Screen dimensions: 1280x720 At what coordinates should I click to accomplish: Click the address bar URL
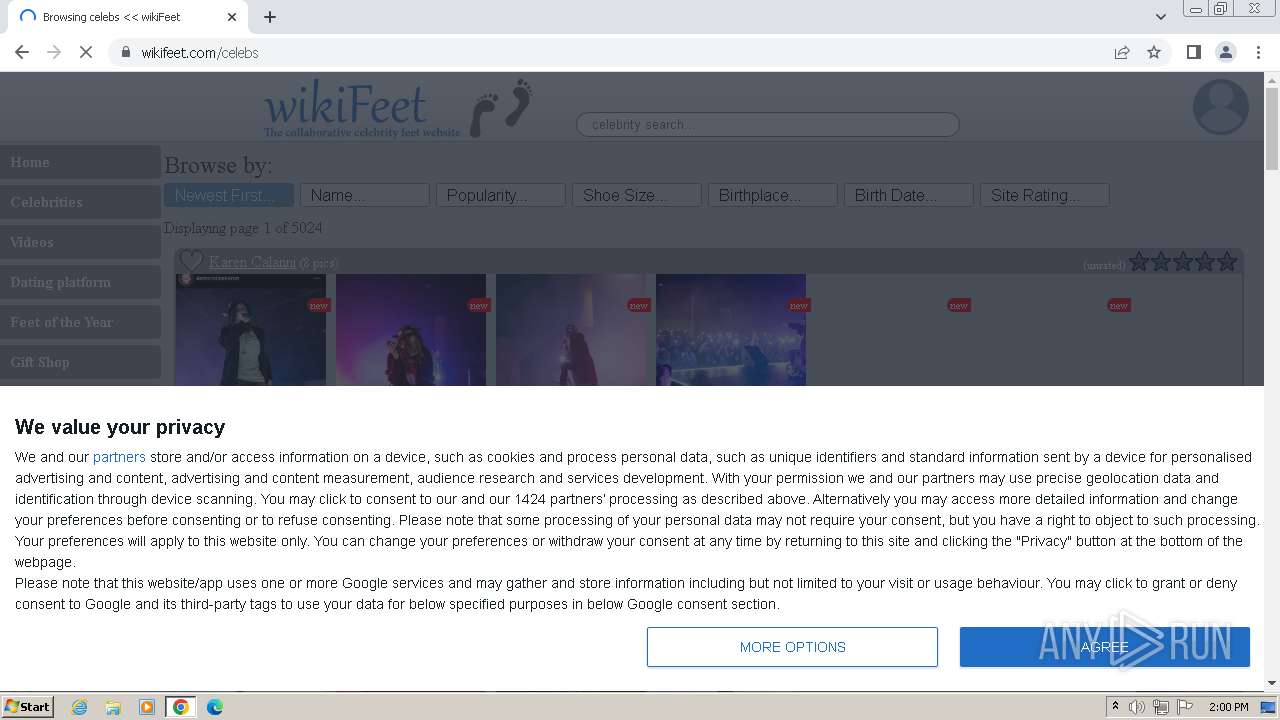pyautogui.click(x=200, y=53)
